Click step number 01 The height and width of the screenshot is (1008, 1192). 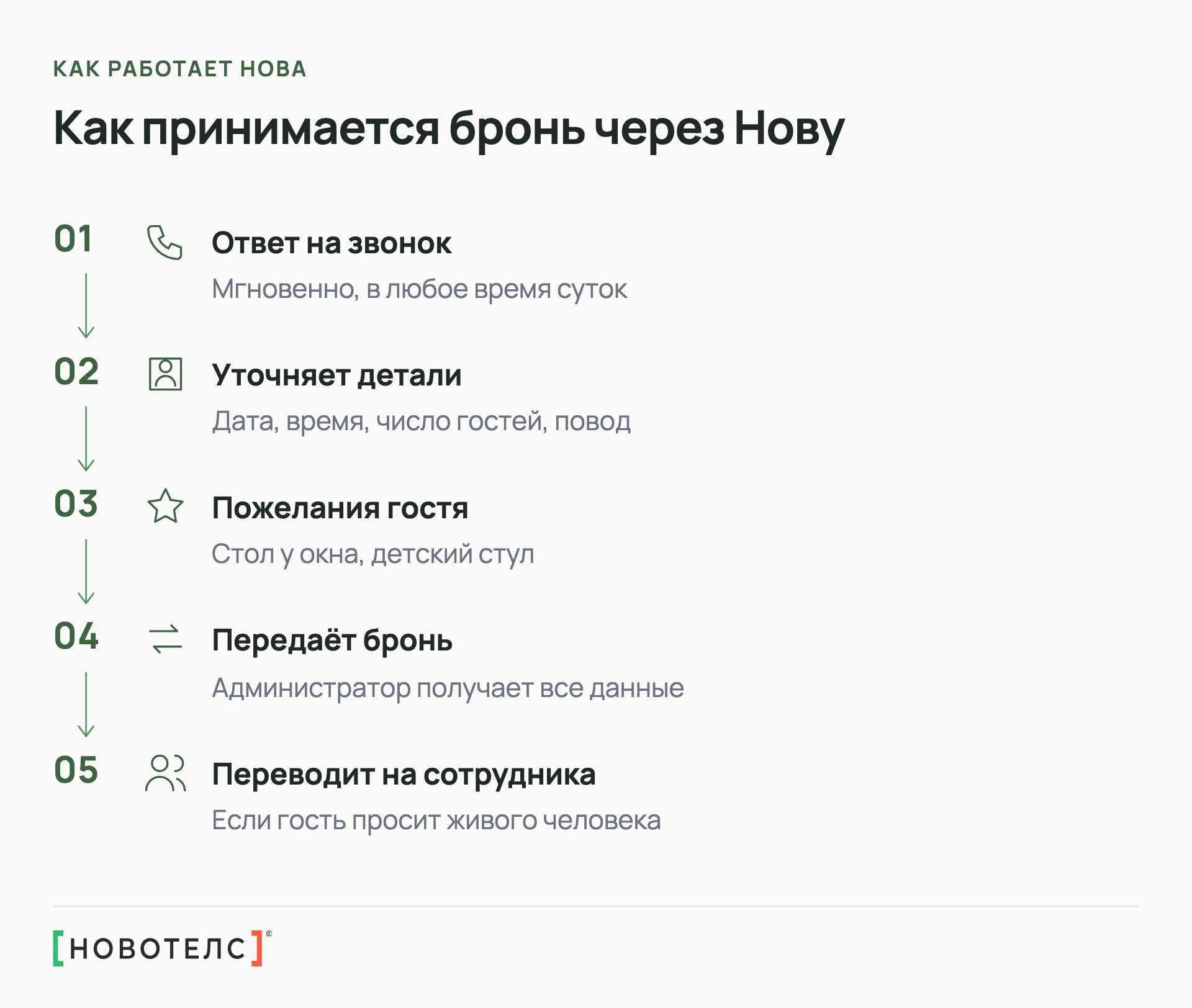[x=73, y=239]
